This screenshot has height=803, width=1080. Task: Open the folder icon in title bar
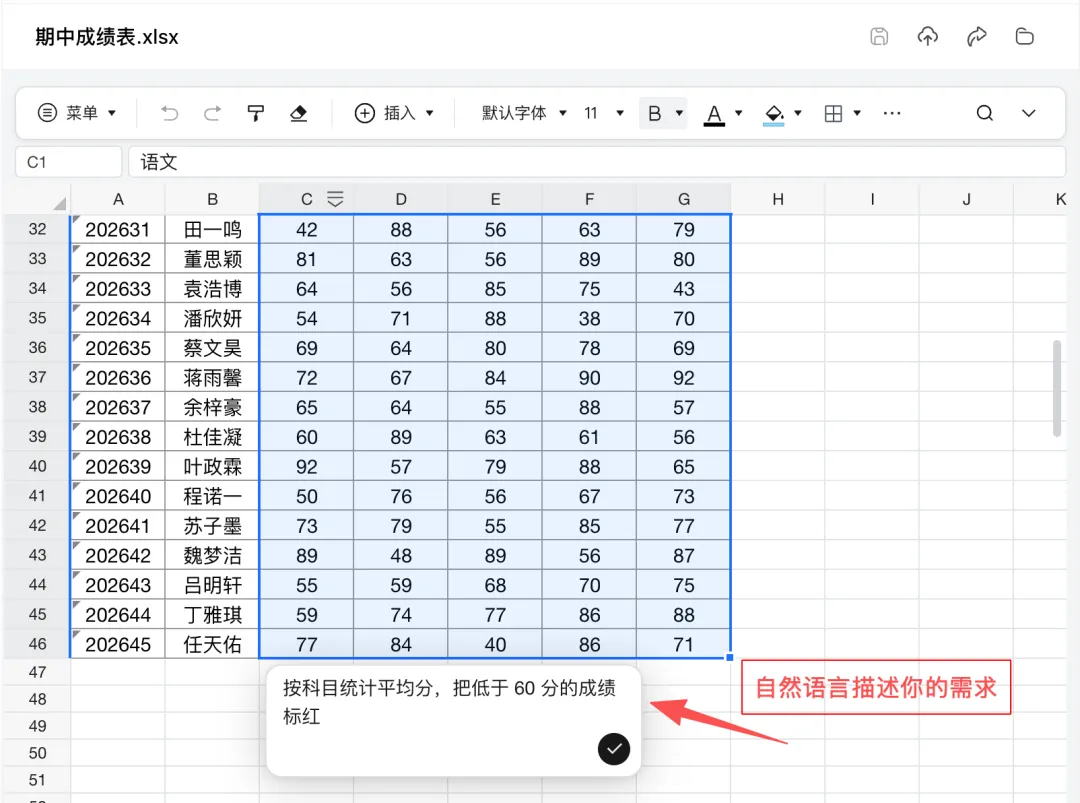(1025, 36)
